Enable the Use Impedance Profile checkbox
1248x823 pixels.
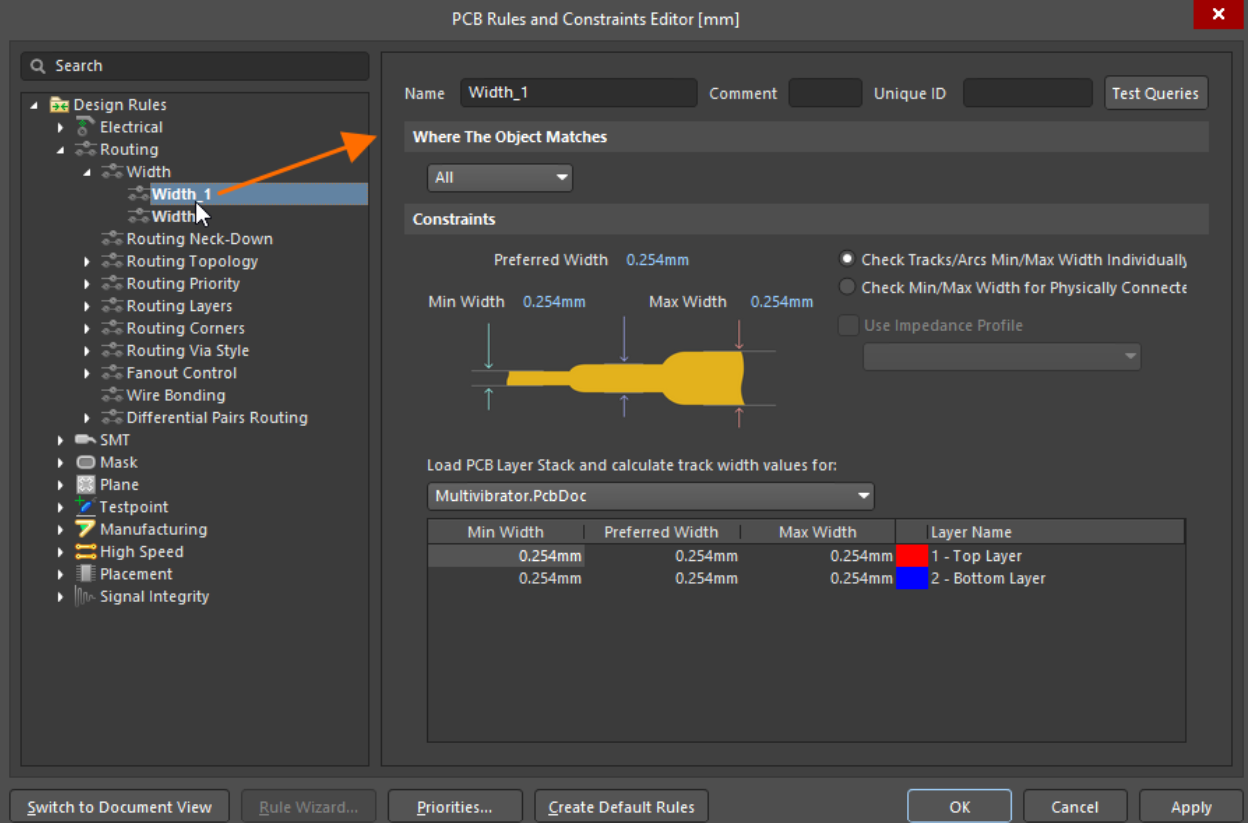tap(848, 326)
